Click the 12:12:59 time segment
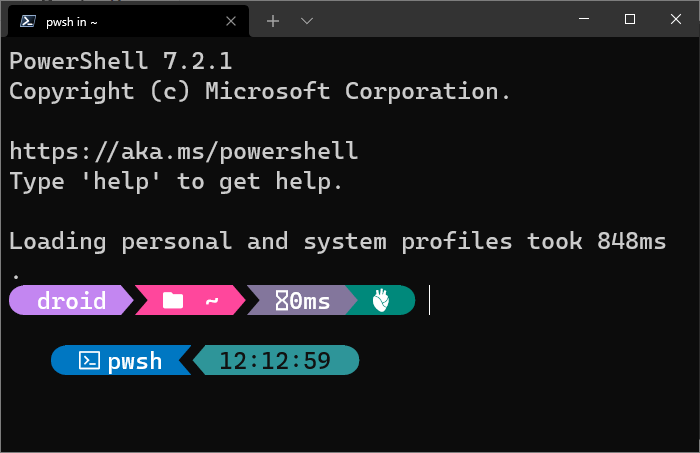 click(x=275, y=360)
